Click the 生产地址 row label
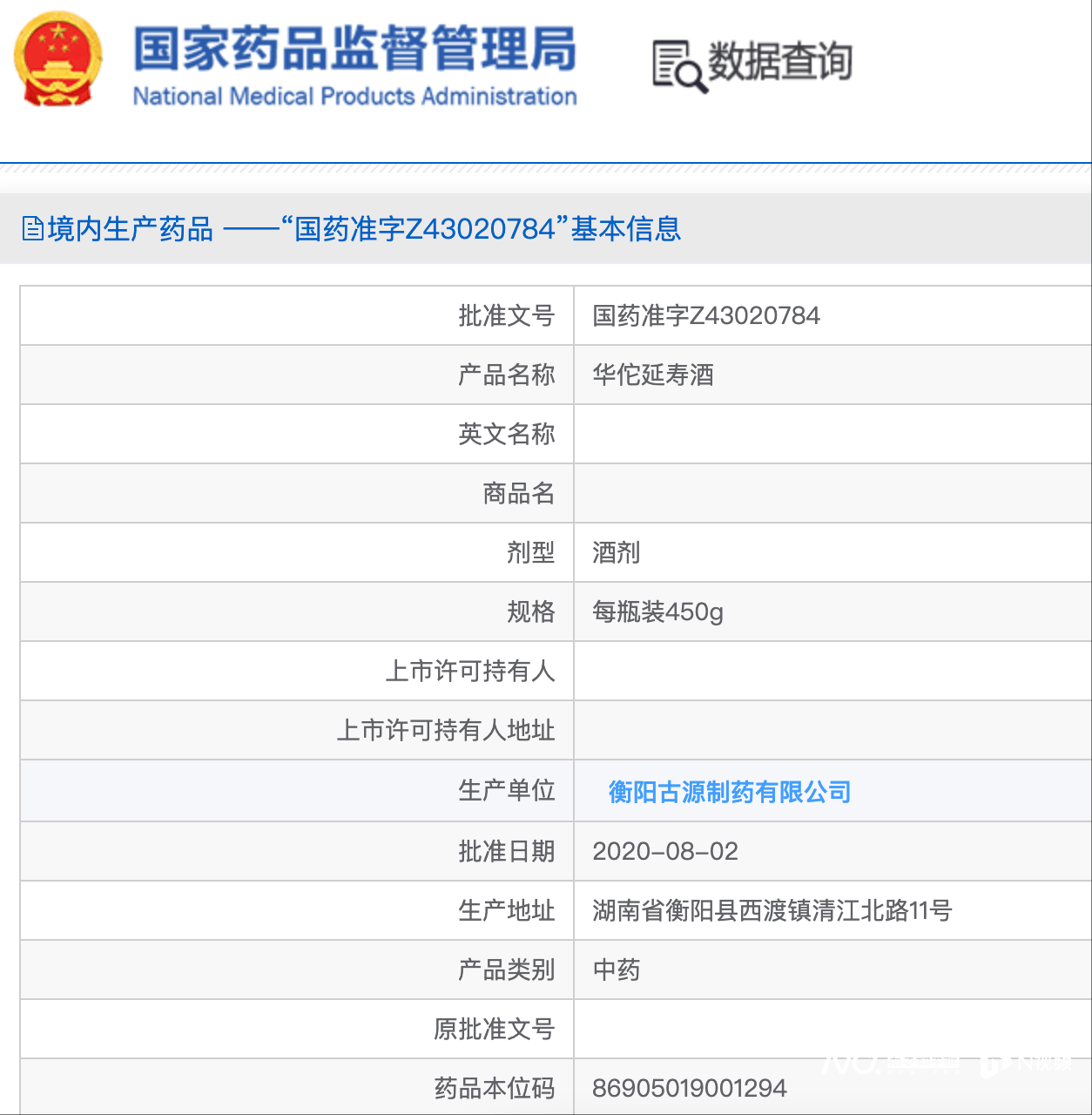Screen dimensions: 1092x1115 (507, 910)
